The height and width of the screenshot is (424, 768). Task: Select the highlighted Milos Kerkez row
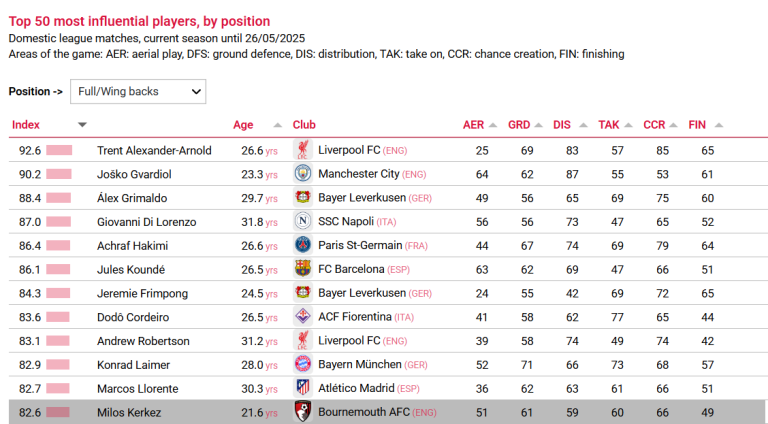point(387,412)
